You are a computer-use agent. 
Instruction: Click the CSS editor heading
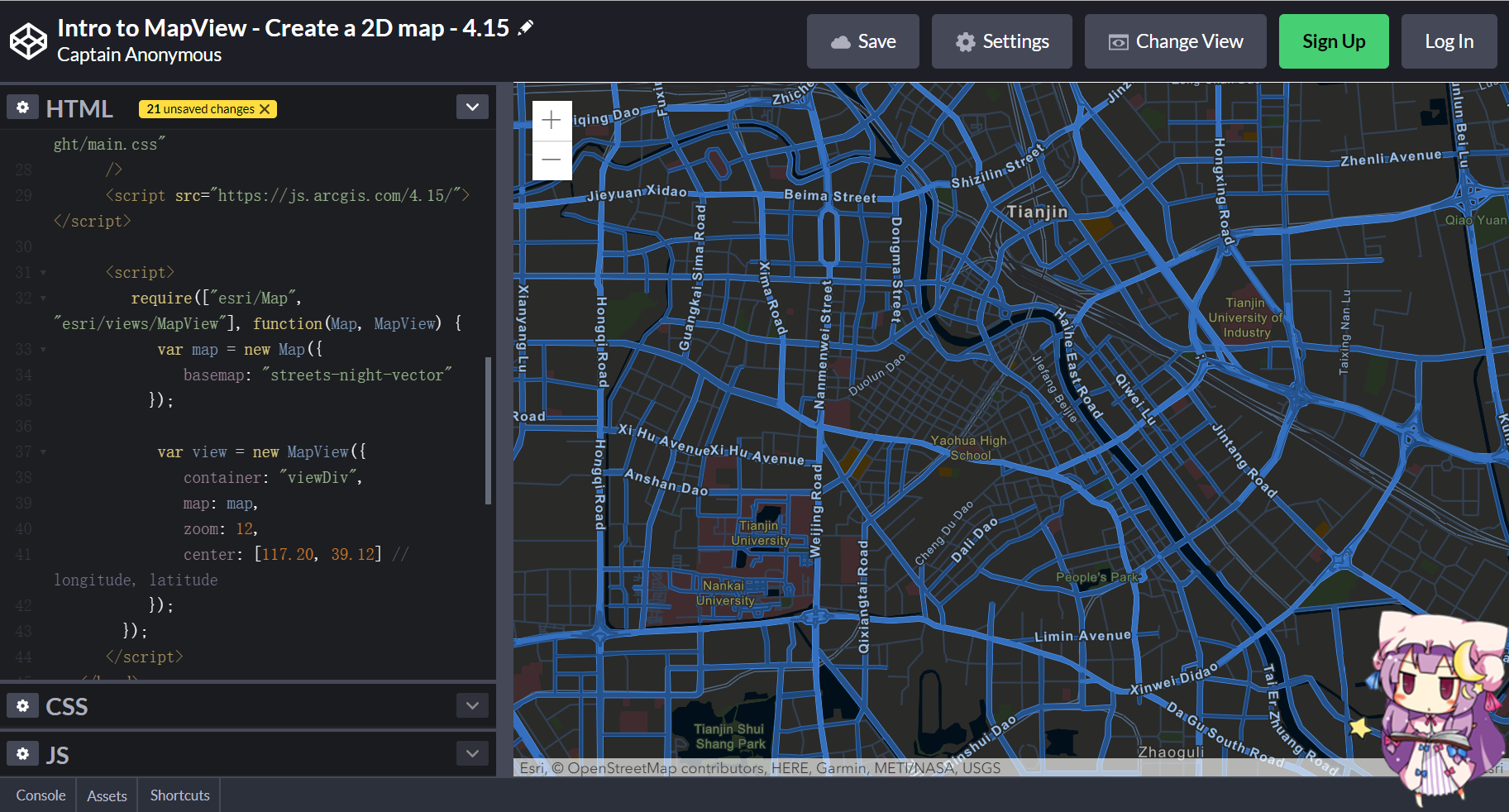pyautogui.click(x=66, y=706)
